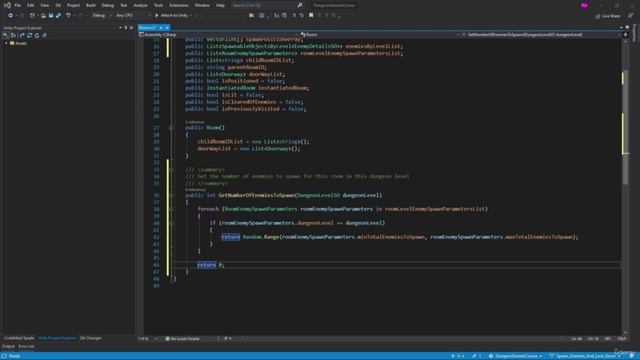Click the Live Share button
Image resolution: width=640 pixels, height=360 pixels.
[x=608, y=16]
